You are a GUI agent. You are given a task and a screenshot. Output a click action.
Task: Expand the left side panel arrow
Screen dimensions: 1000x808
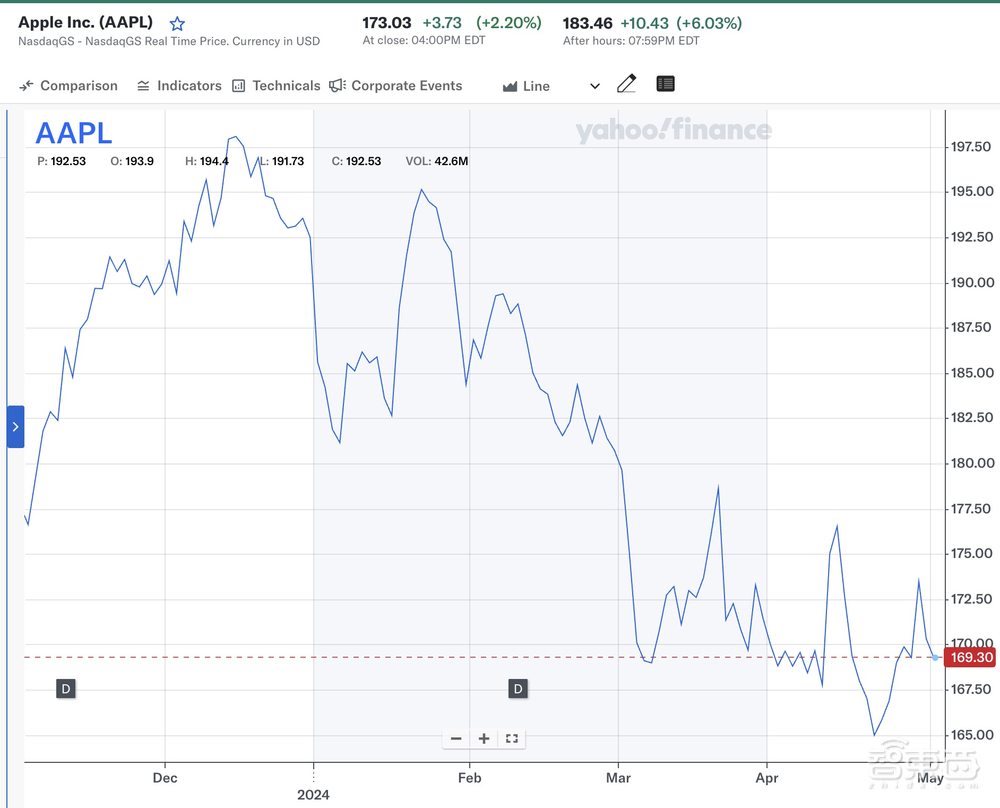click(15, 427)
